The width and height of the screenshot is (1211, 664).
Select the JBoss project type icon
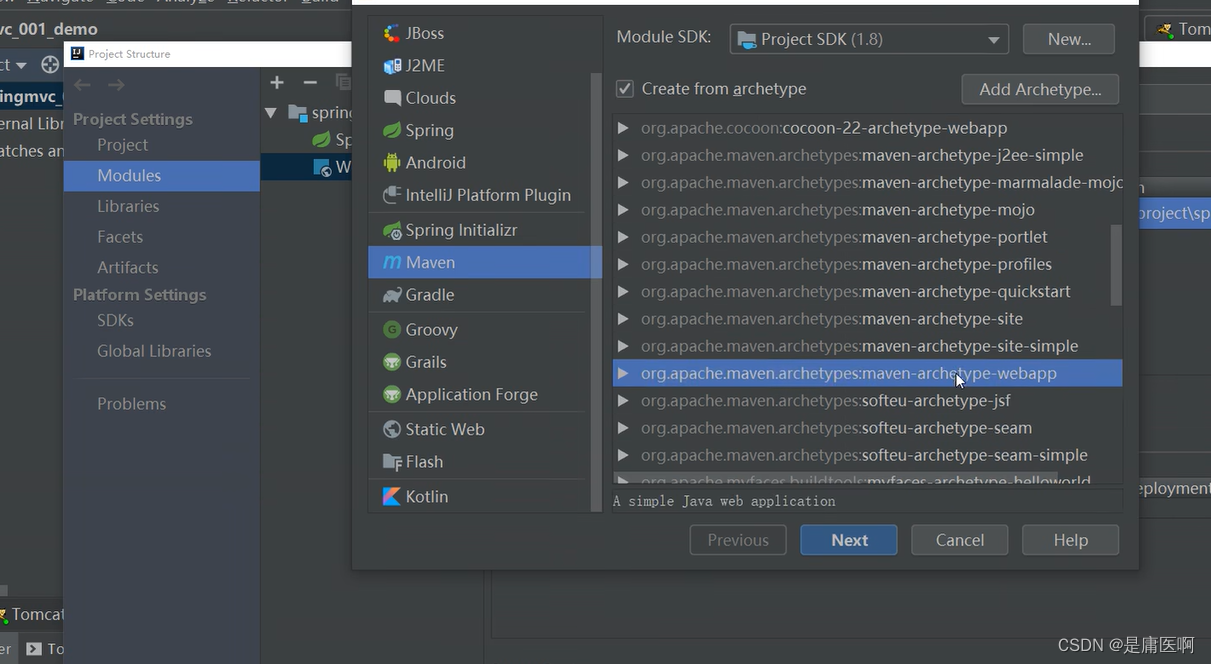coord(392,33)
